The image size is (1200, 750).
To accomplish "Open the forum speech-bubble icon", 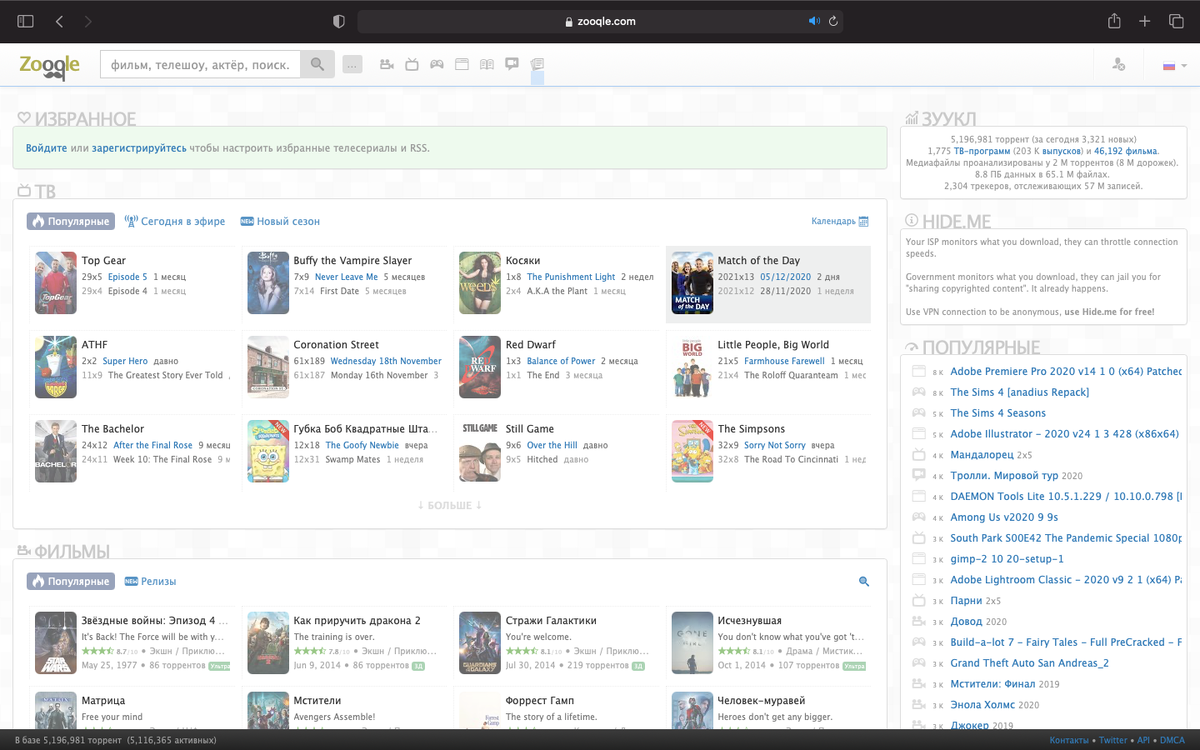I will pos(512,65).
